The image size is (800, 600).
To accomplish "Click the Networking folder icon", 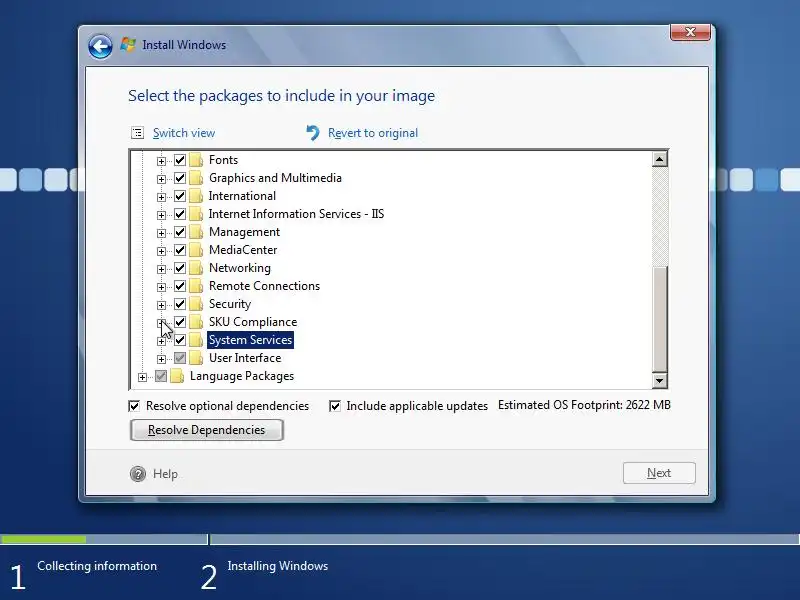I will pyautogui.click(x=196, y=268).
